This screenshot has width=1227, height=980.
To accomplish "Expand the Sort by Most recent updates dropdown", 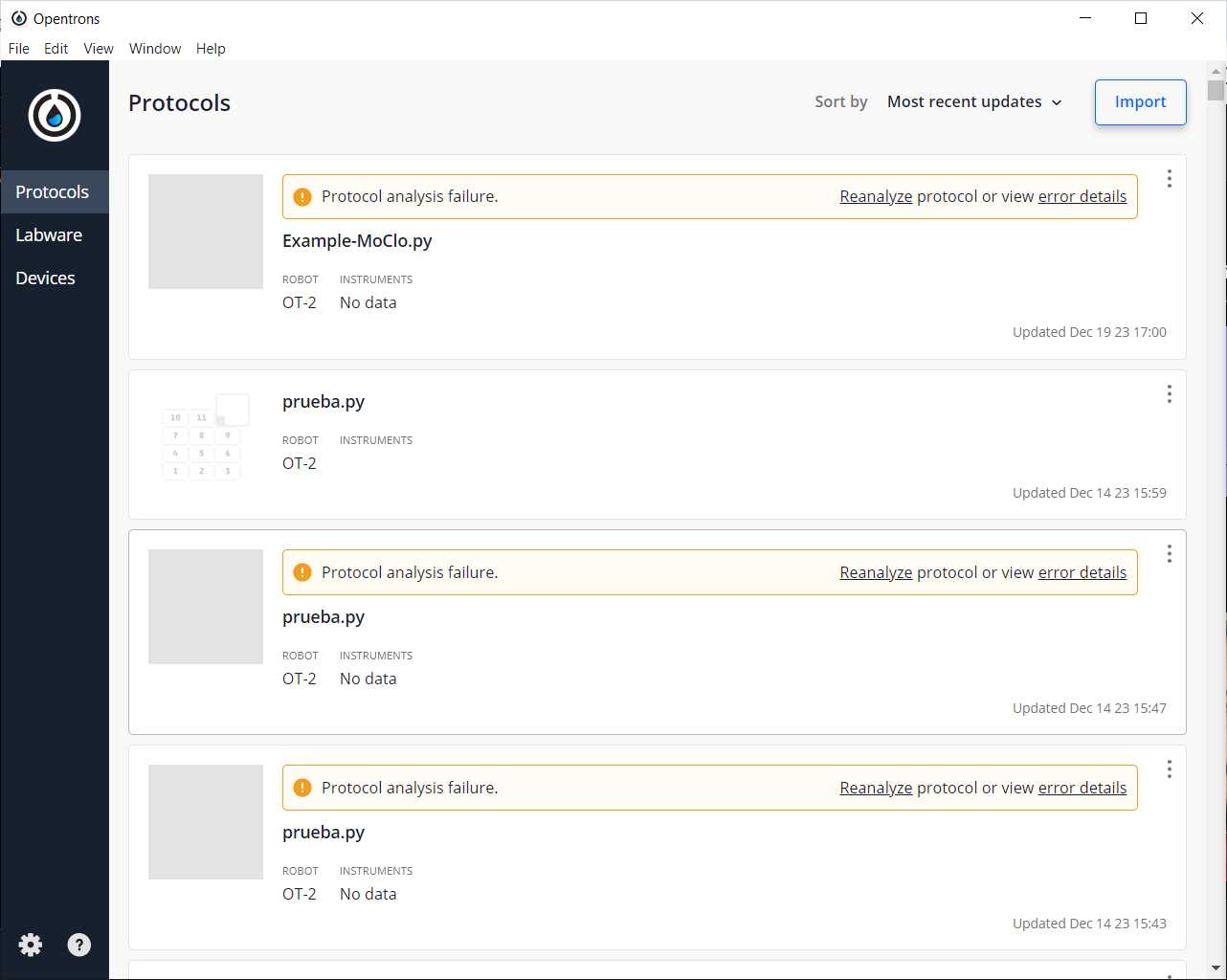I will coord(974,102).
